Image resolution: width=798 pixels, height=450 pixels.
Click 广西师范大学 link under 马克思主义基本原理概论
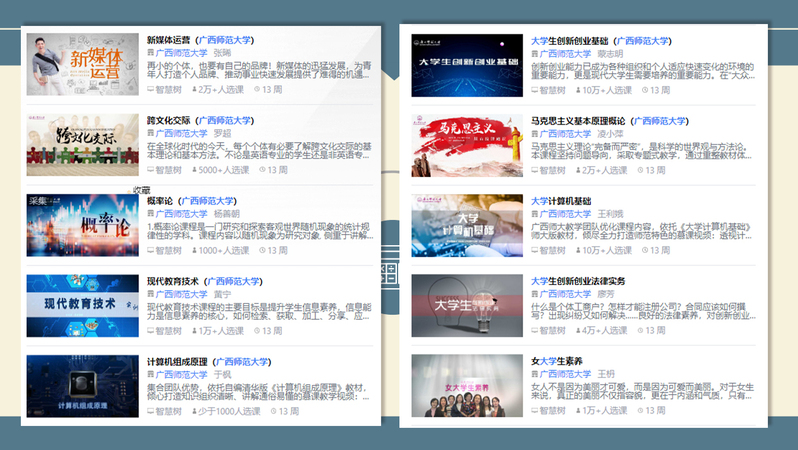[x=565, y=133]
